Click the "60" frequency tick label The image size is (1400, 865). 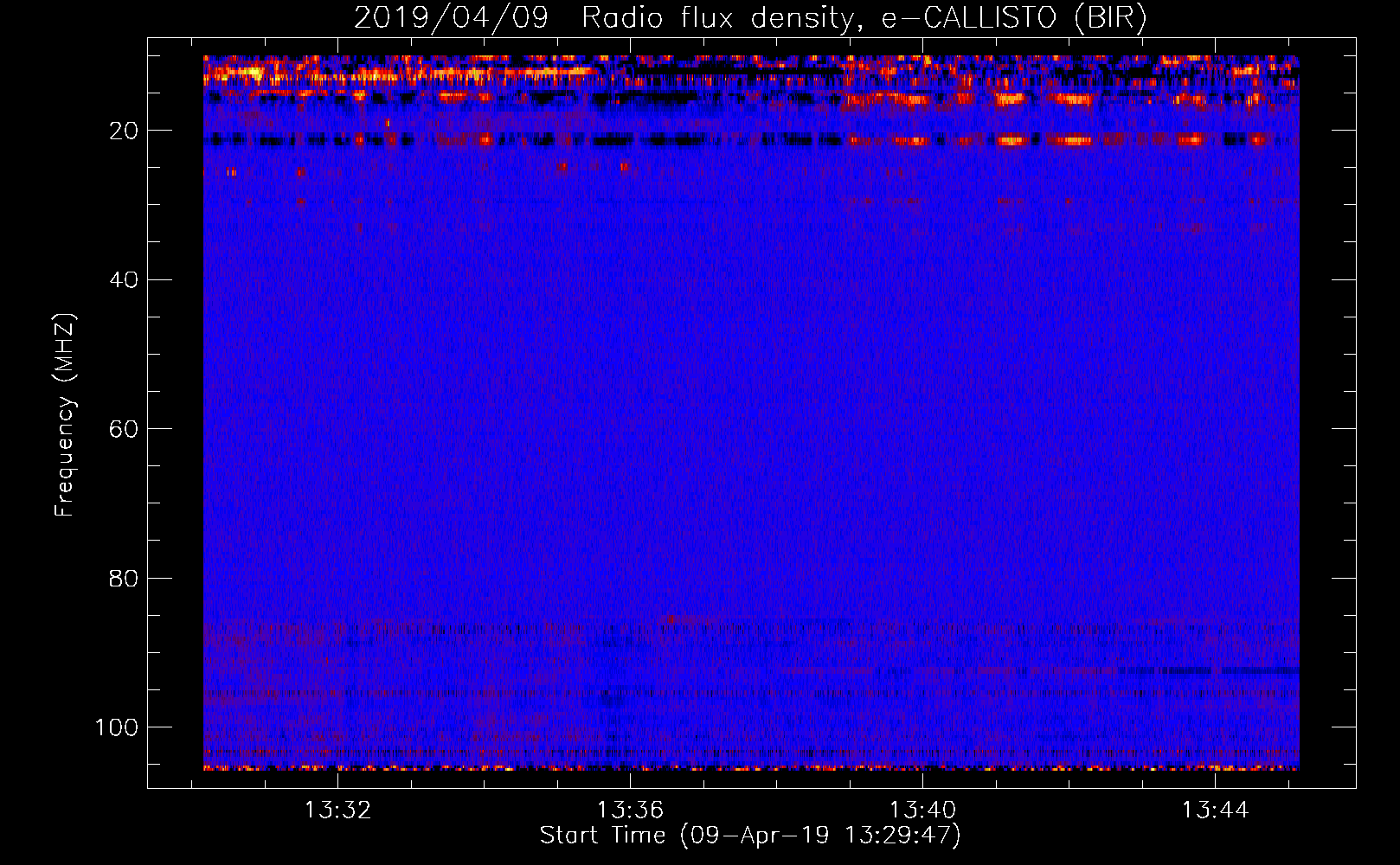point(124,429)
